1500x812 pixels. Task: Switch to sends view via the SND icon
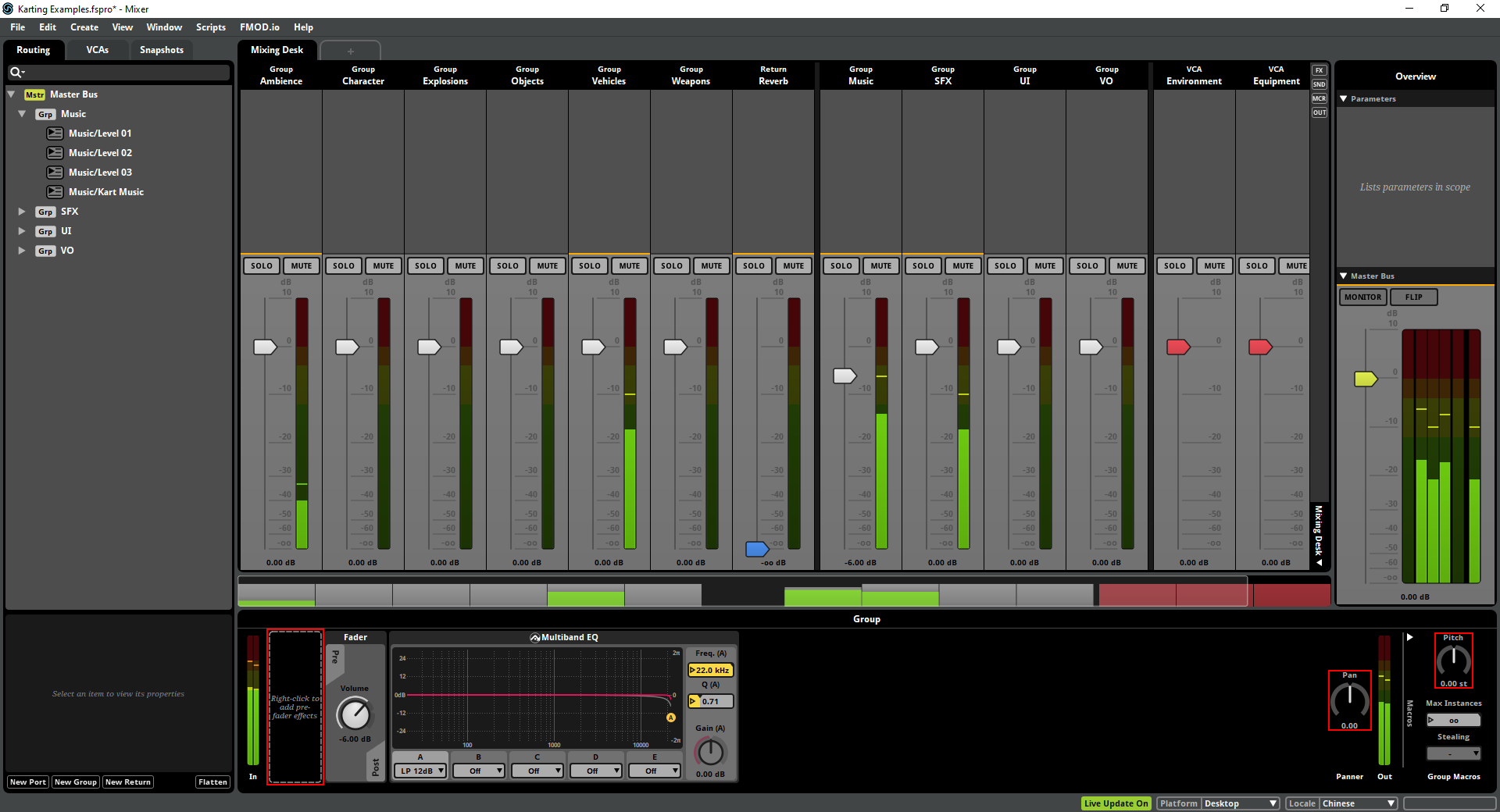(1319, 84)
